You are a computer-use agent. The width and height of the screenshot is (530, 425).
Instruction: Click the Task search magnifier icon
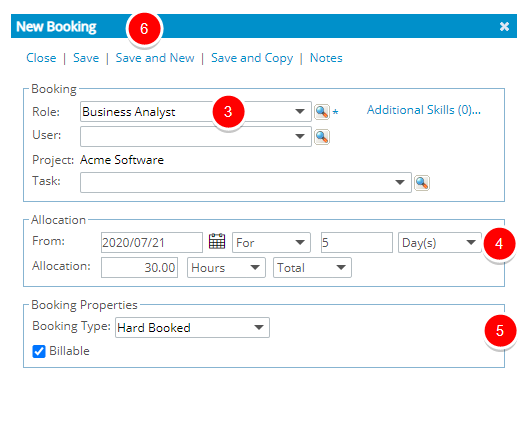(422, 183)
